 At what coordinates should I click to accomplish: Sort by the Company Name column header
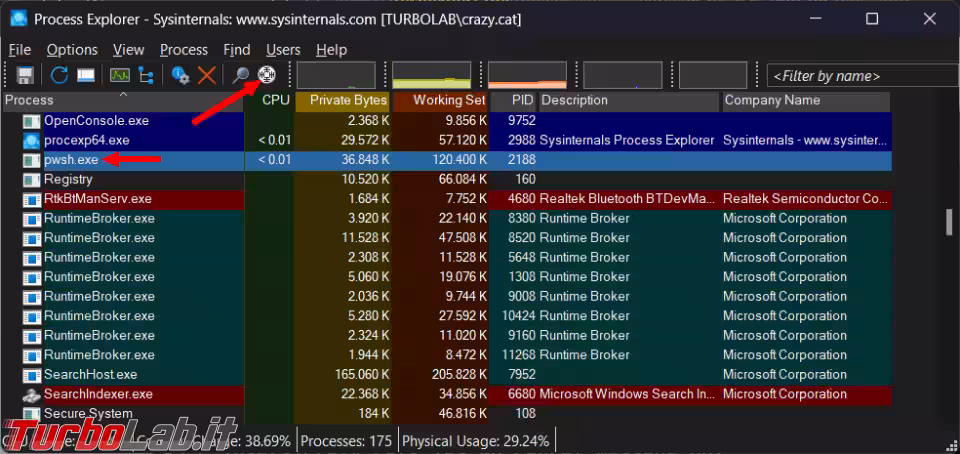pos(806,100)
